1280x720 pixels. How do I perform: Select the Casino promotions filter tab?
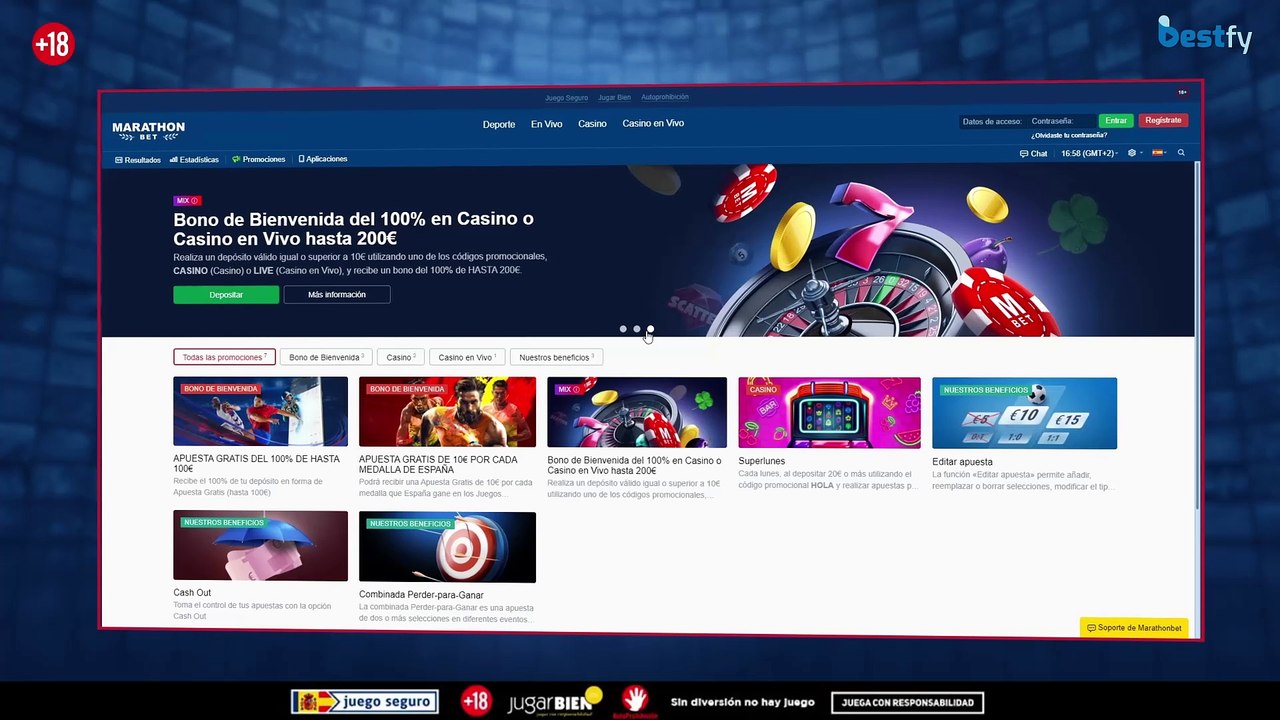point(400,357)
